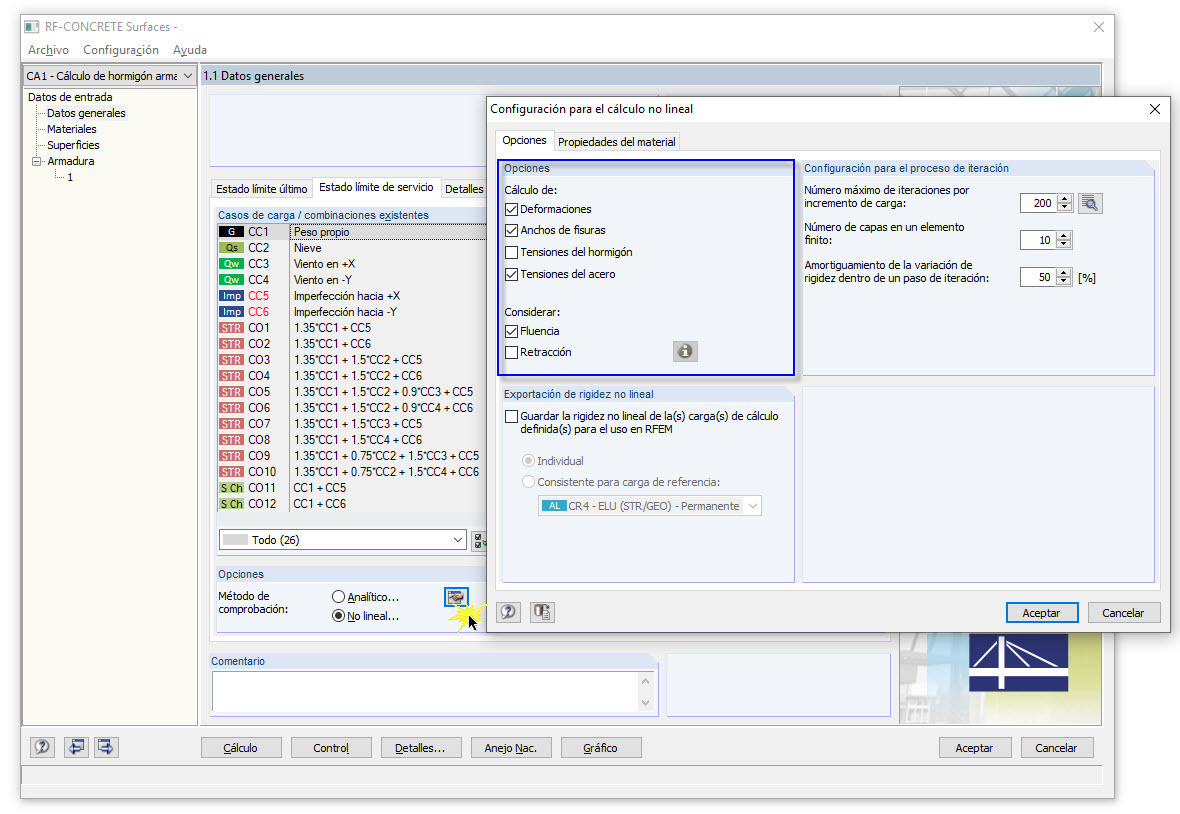This screenshot has height=814, width=1180.
Task: Switch to Propiedades del material tab
Action: click(616, 141)
